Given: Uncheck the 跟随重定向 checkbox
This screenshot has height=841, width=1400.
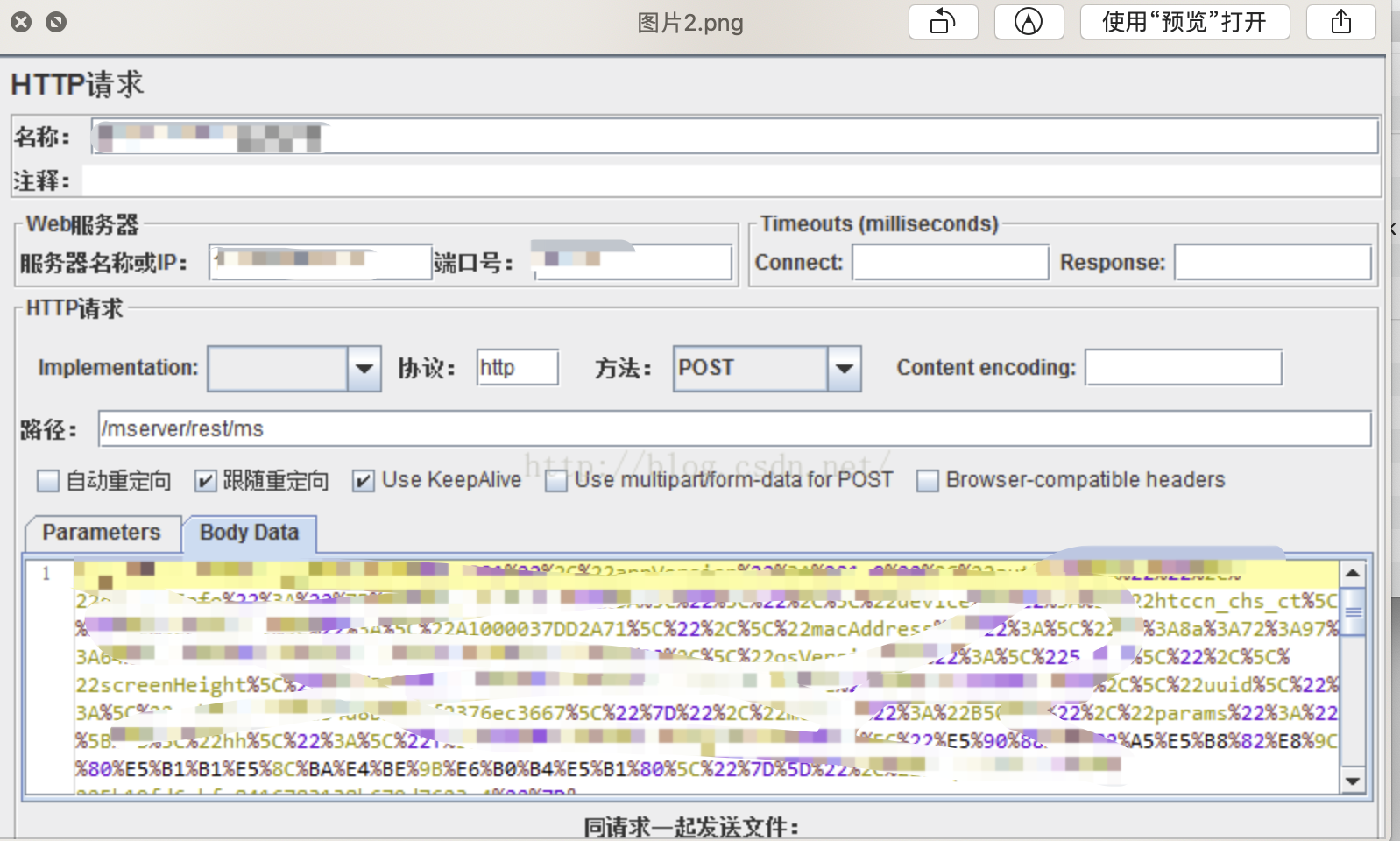Looking at the screenshot, I should [x=205, y=481].
